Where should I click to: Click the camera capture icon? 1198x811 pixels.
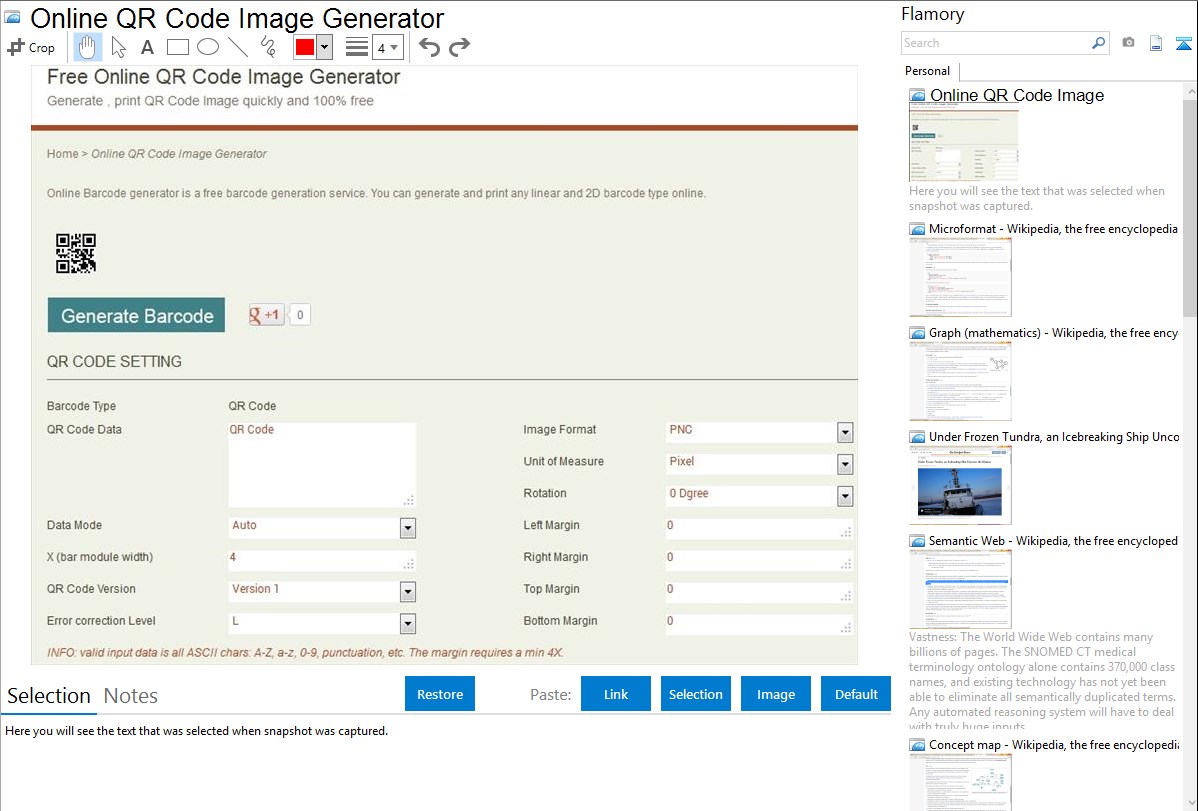click(x=1128, y=43)
